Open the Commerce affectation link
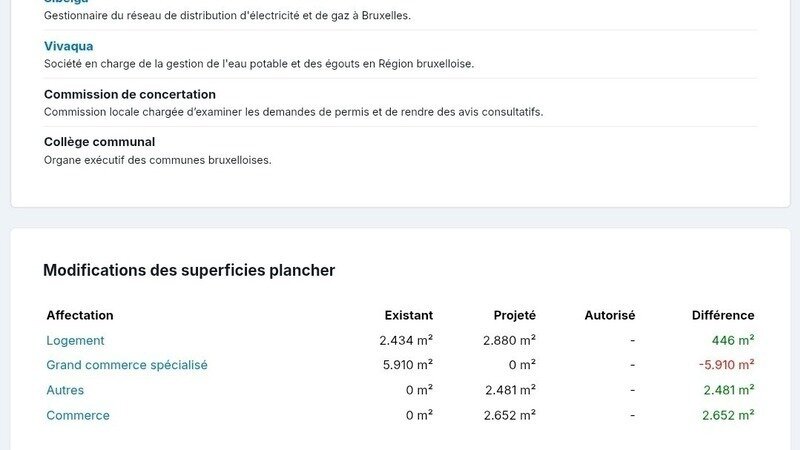800x450 pixels. tap(78, 415)
